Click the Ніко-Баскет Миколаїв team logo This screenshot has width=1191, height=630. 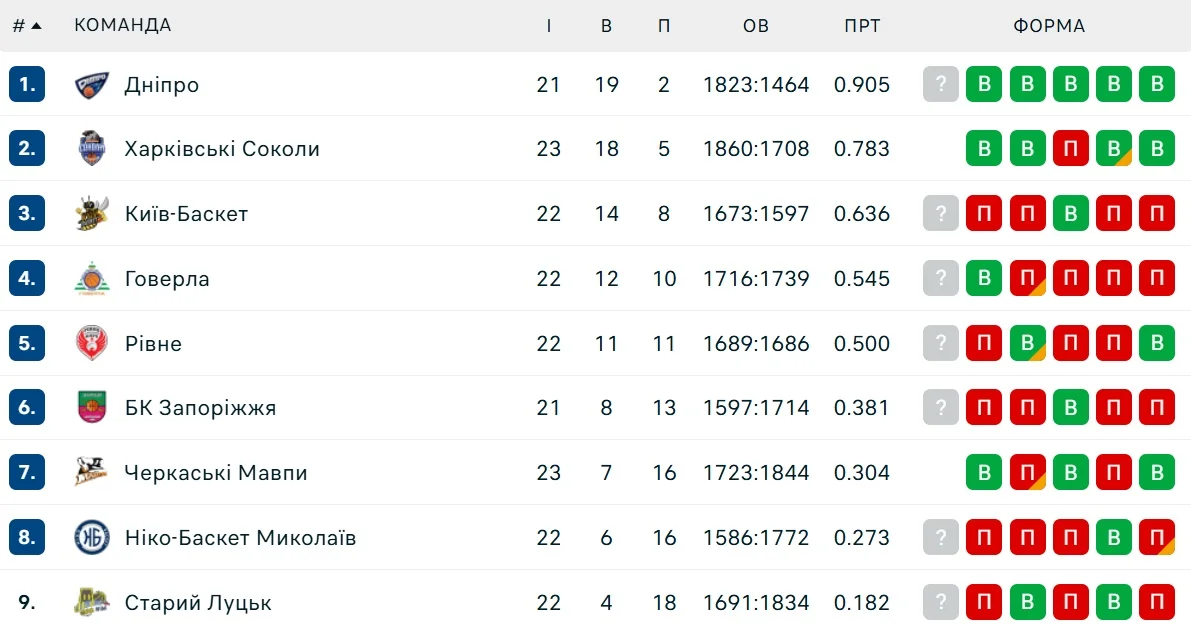92,538
